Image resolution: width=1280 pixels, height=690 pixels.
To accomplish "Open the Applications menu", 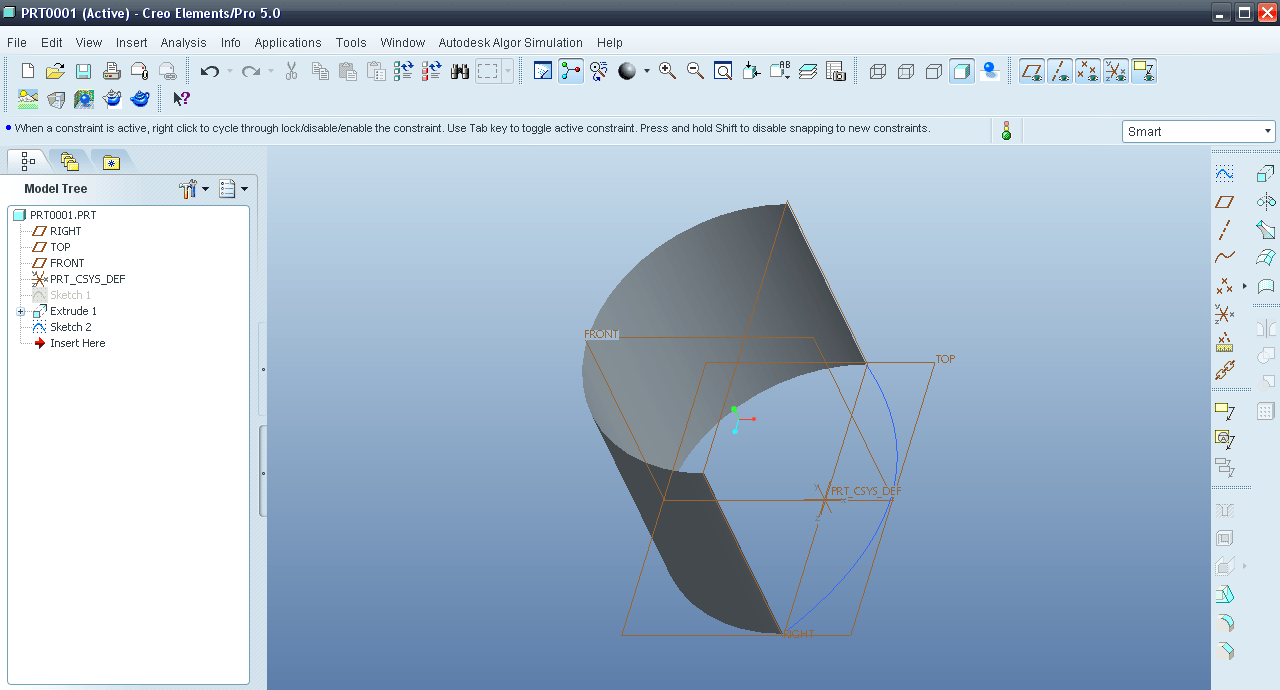I will coord(288,42).
